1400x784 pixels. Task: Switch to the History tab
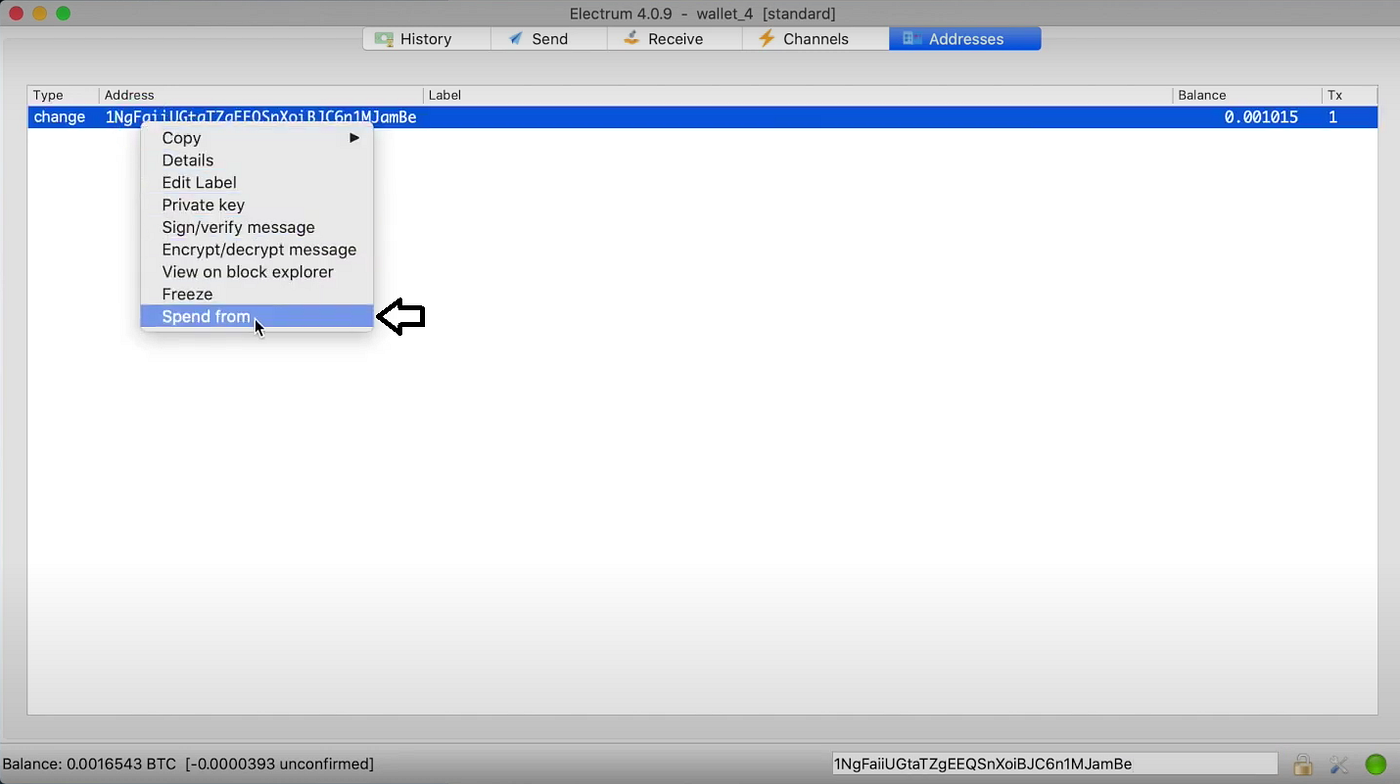pos(427,39)
